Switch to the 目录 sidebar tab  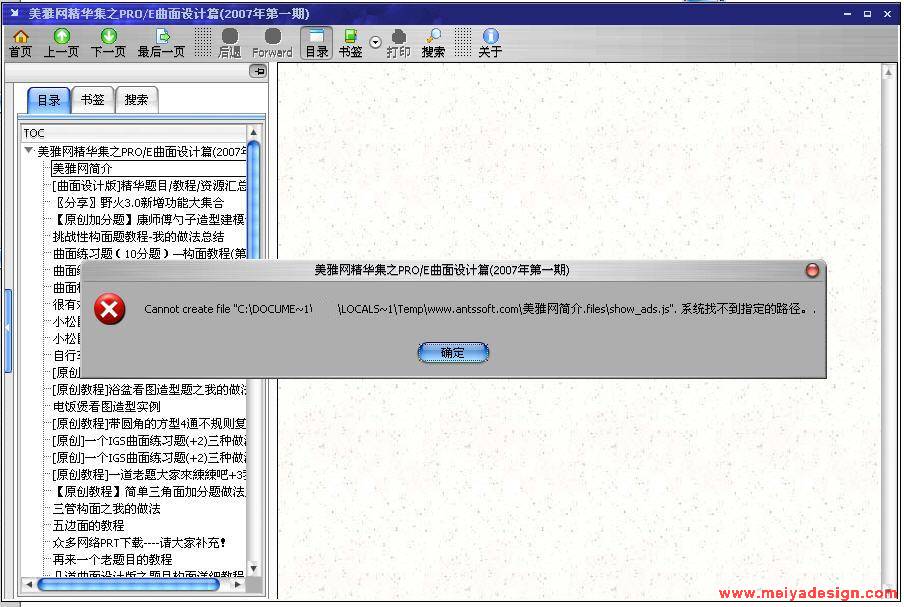click(49, 100)
